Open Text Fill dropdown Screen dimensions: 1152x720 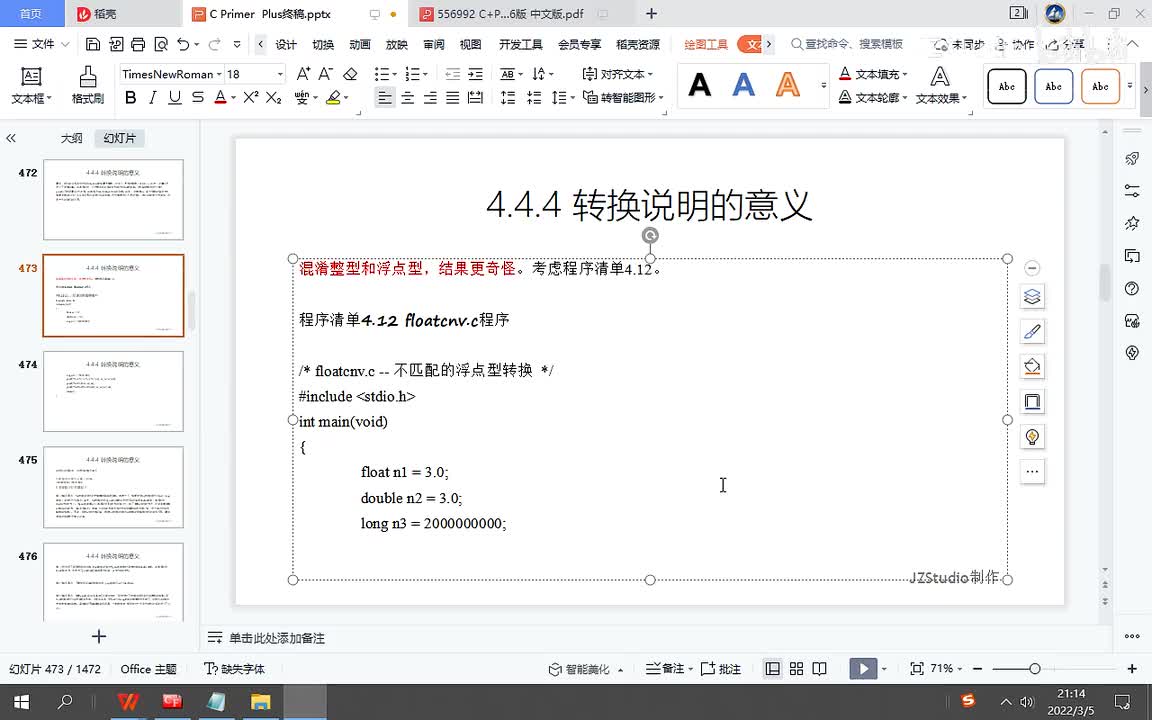(x=873, y=73)
